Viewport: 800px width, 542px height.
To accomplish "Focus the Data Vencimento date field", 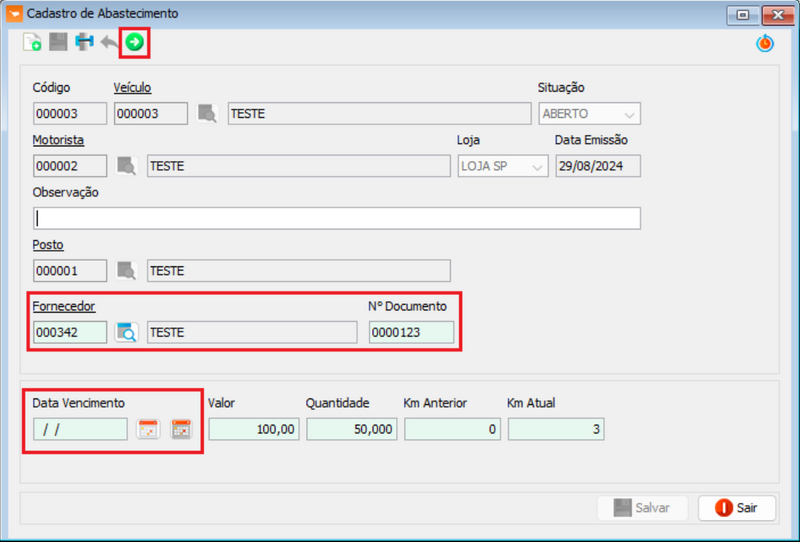I will point(80,430).
